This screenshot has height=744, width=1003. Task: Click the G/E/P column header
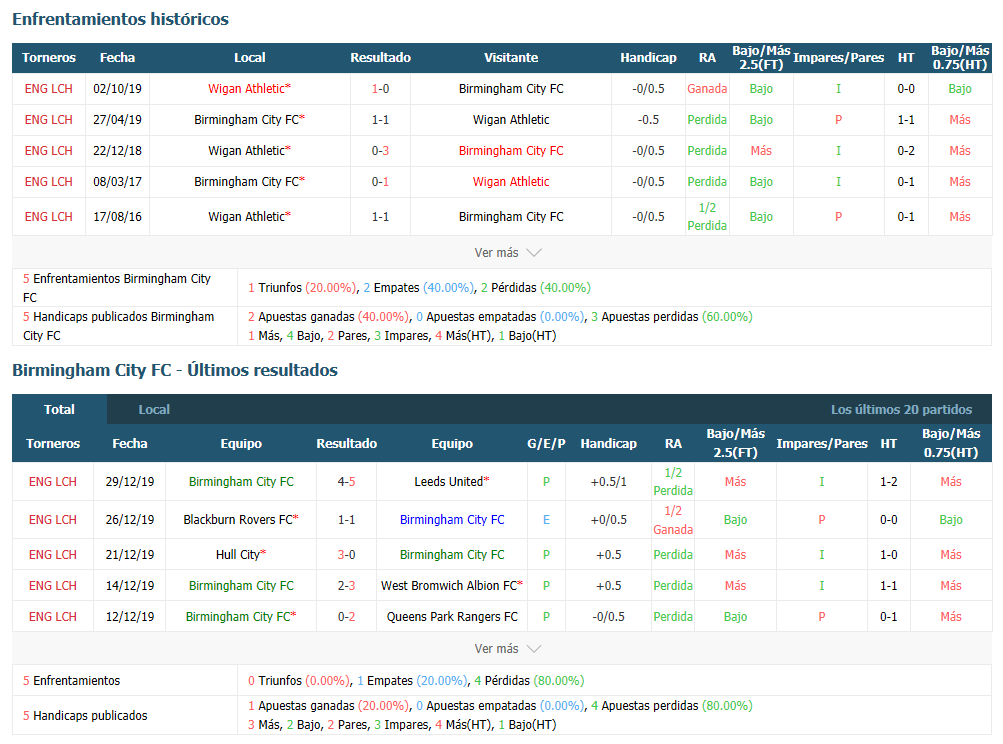pyautogui.click(x=546, y=443)
